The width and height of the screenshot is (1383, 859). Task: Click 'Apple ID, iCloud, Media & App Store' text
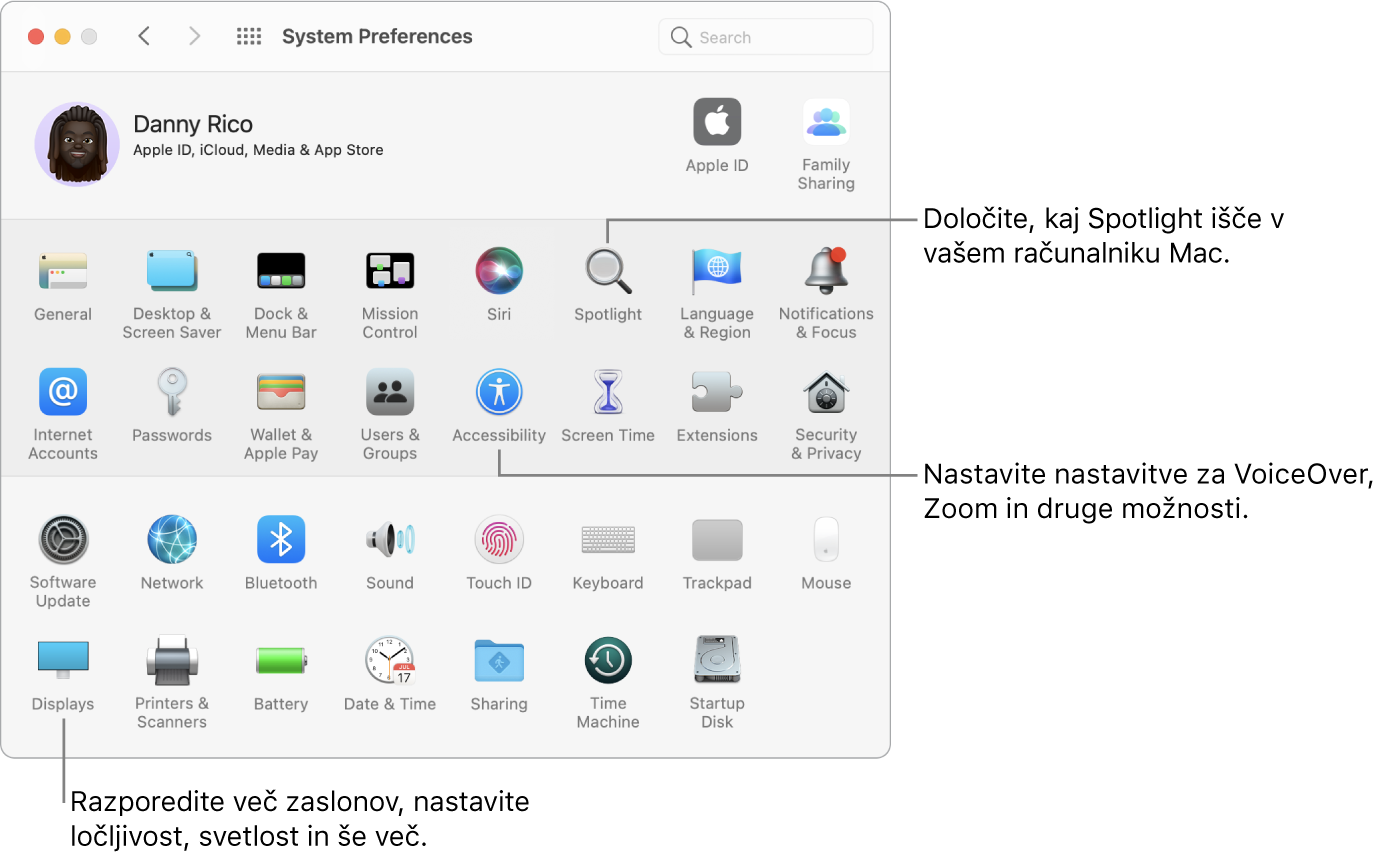tap(258, 150)
